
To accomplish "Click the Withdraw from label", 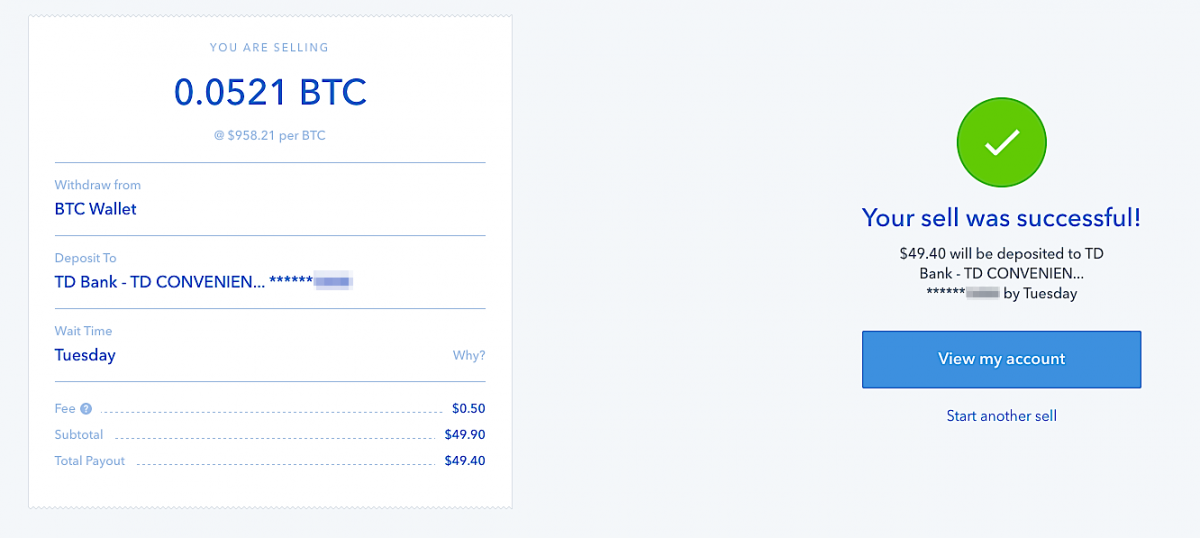I will coord(97,185).
